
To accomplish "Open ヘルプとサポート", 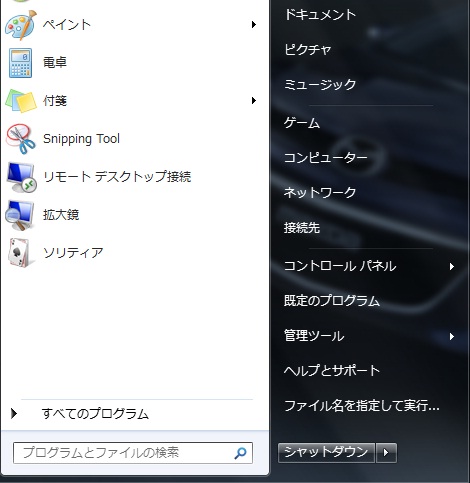I will 332,370.
